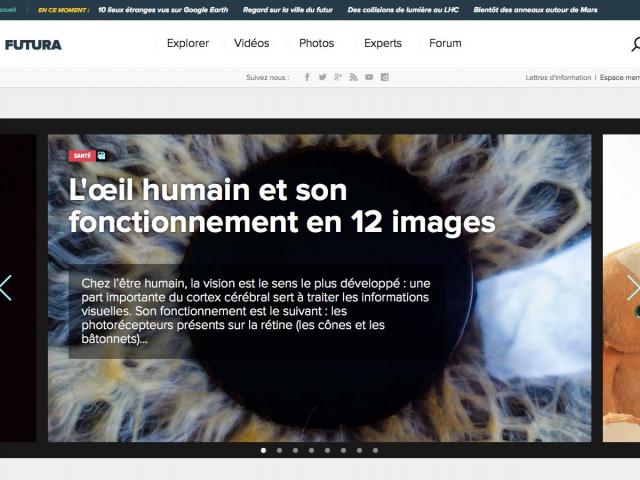
Task: Open the Explorer menu
Action: click(x=188, y=43)
